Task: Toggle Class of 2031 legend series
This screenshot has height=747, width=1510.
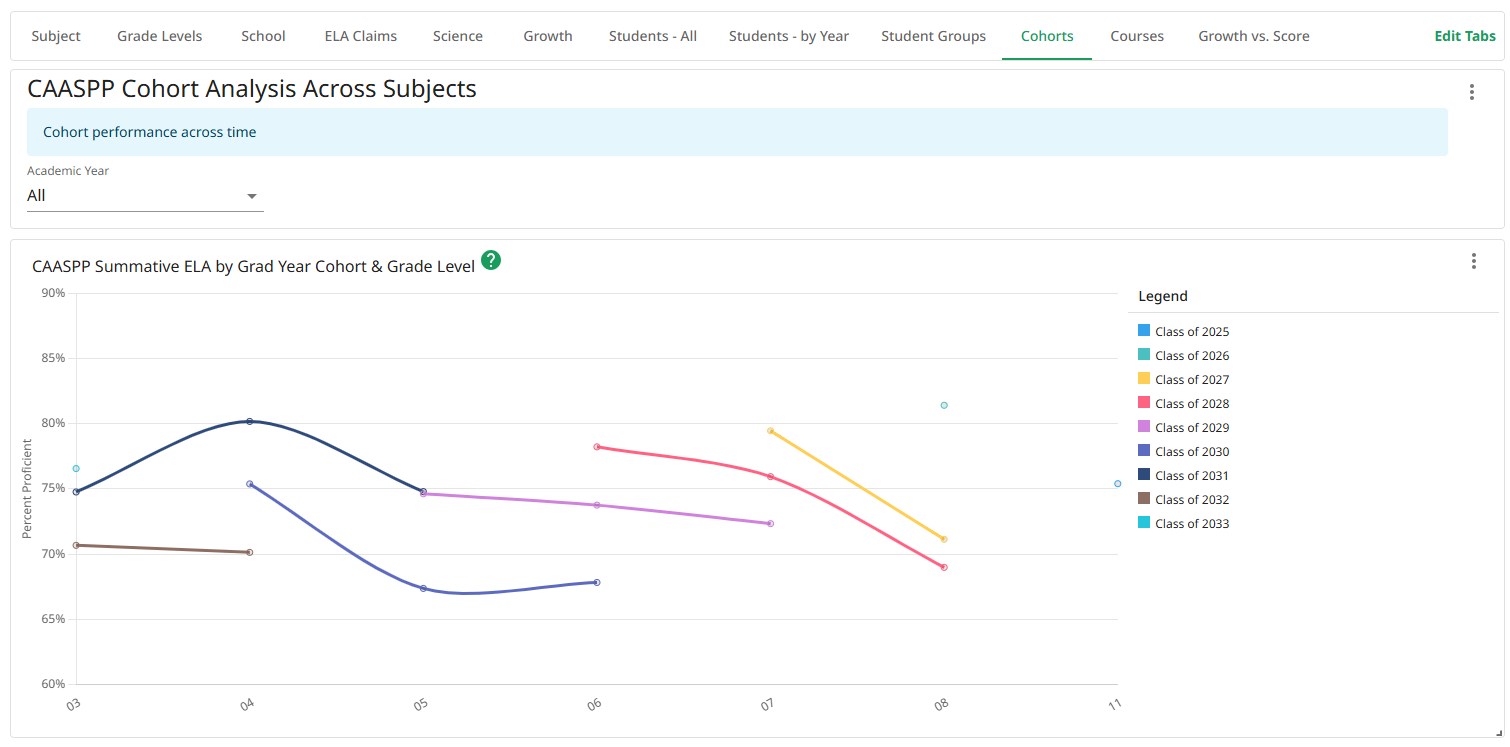Action: point(1191,475)
